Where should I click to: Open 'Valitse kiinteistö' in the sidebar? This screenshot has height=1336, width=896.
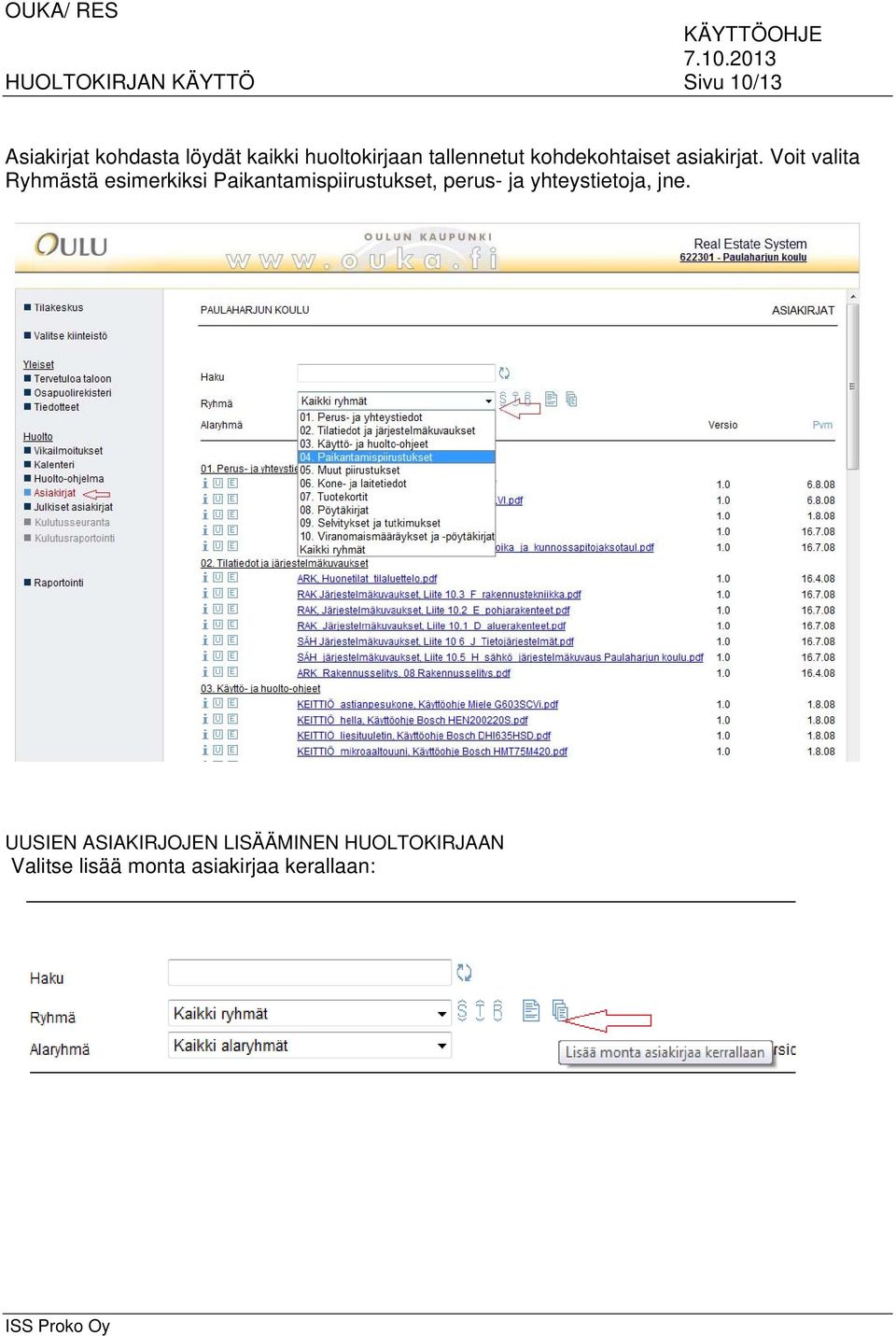pyautogui.click(x=70, y=335)
